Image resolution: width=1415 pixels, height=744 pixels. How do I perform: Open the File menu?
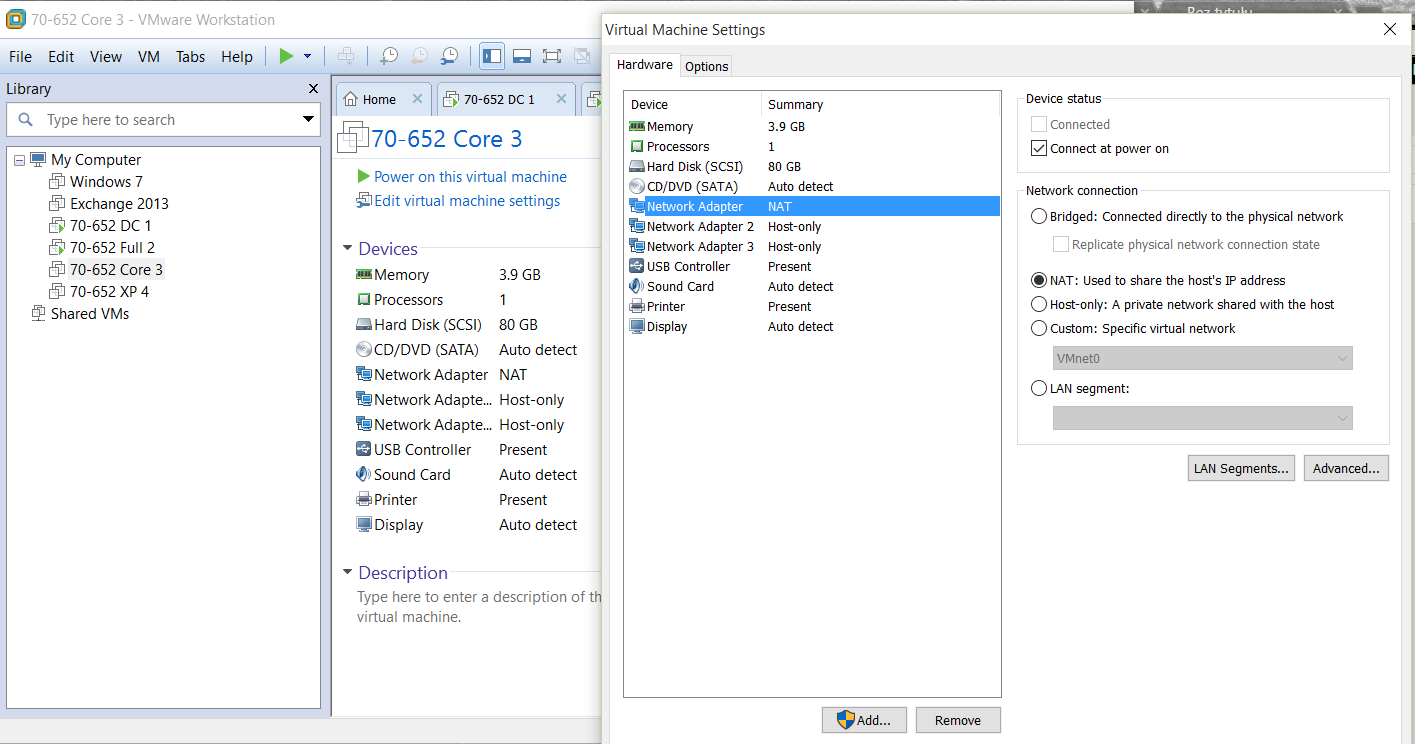coord(20,57)
